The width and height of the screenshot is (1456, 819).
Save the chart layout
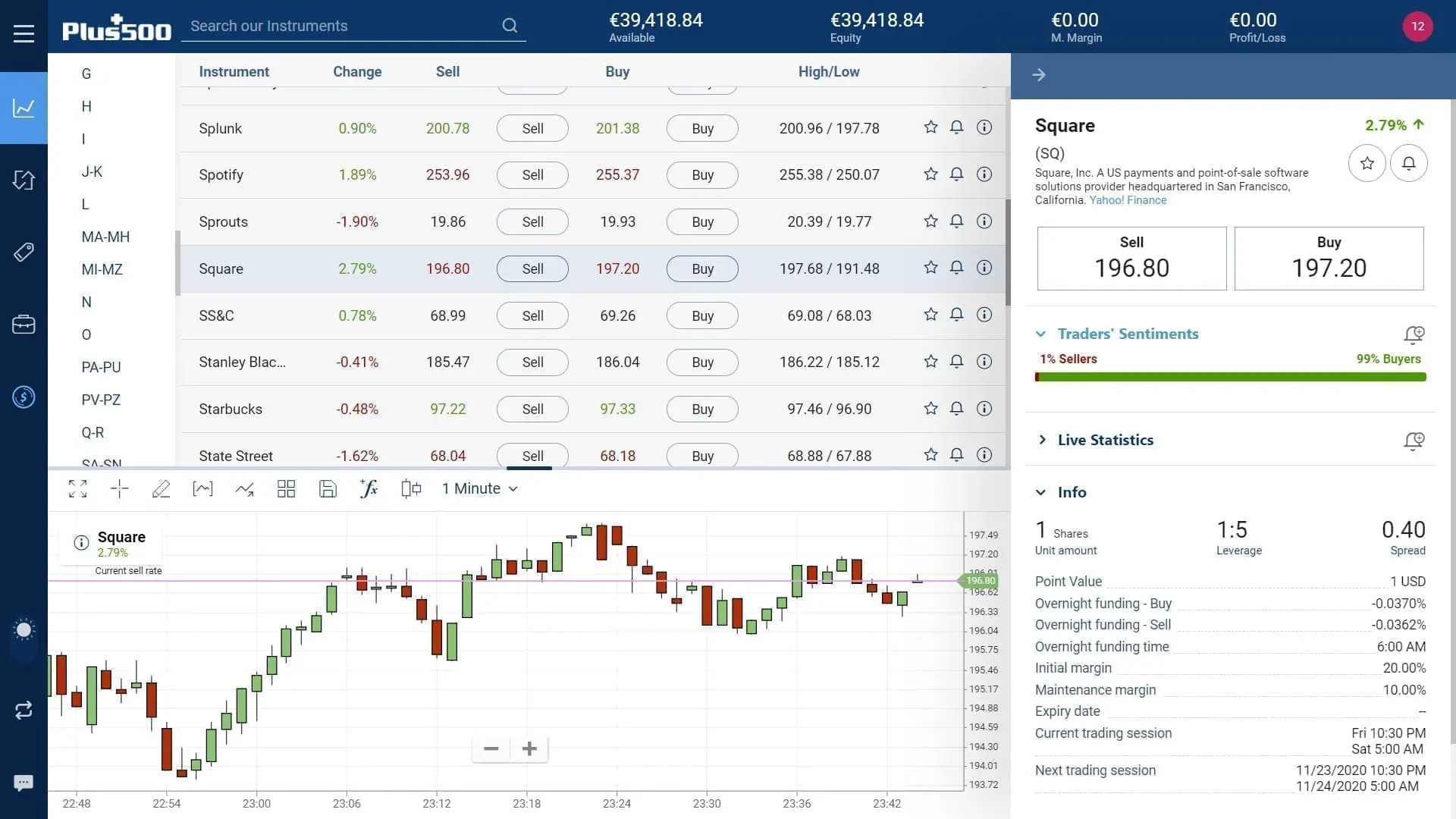(328, 488)
